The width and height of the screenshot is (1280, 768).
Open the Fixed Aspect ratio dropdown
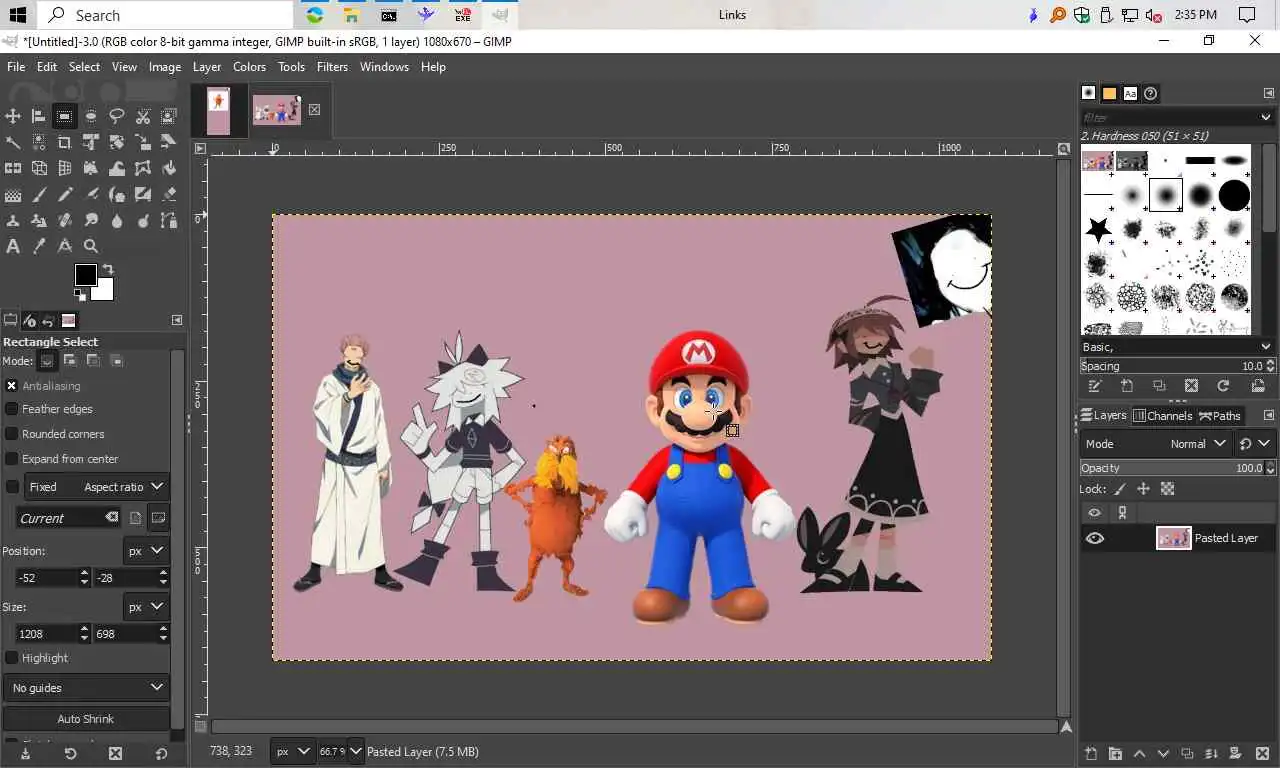point(98,487)
